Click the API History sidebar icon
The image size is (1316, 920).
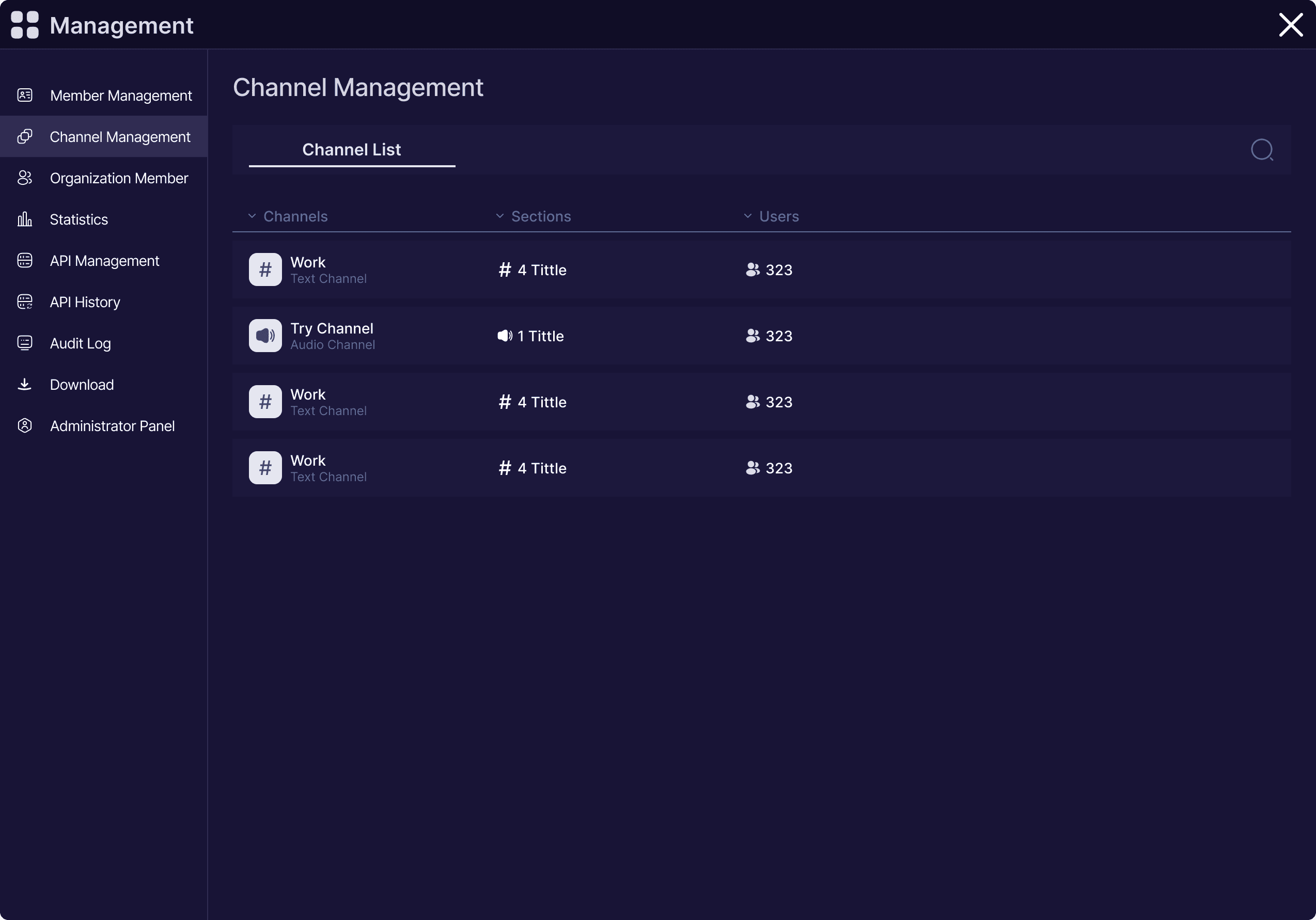pyautogui.click(x=25, y=302)
